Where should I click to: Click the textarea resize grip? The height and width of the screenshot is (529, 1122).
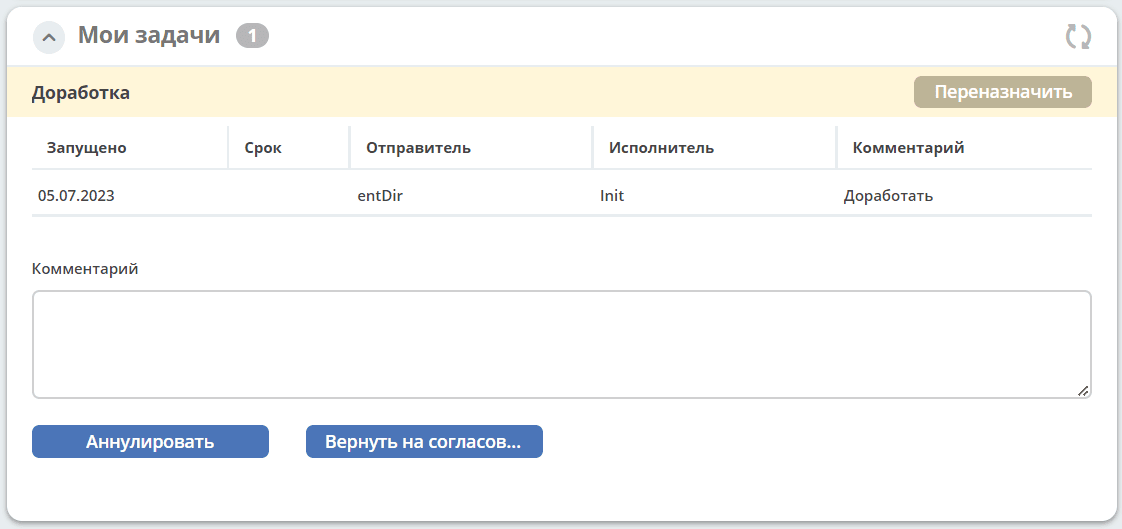pos(1083,391)
